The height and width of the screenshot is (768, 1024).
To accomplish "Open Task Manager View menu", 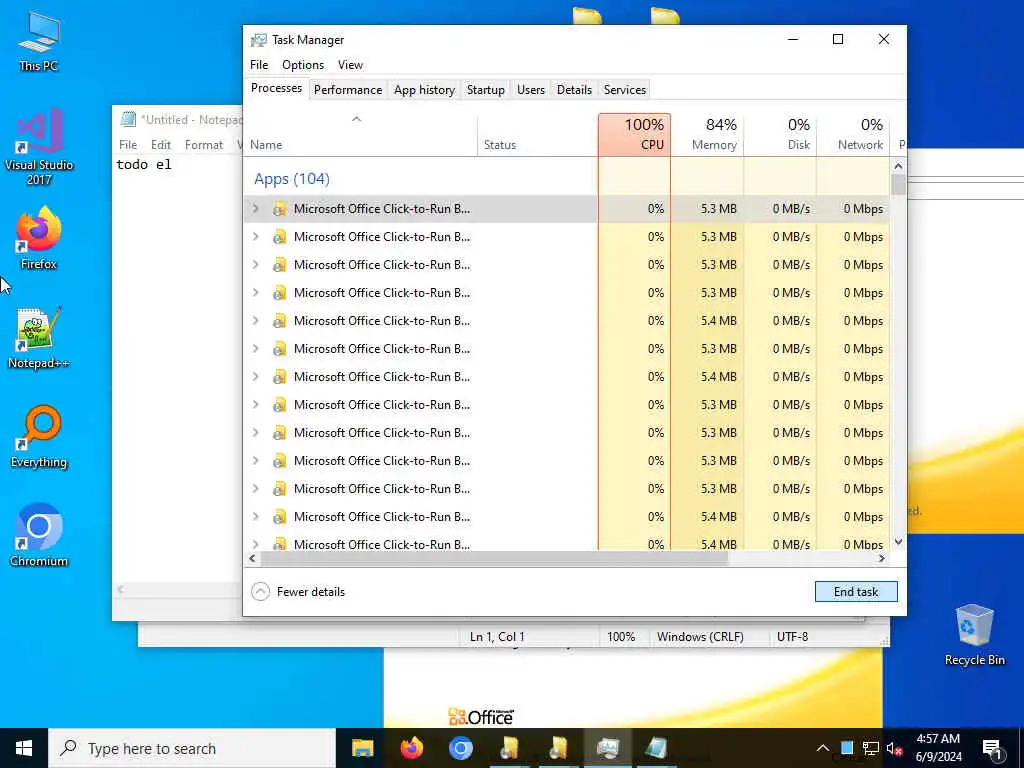I will tap(350, 65).
